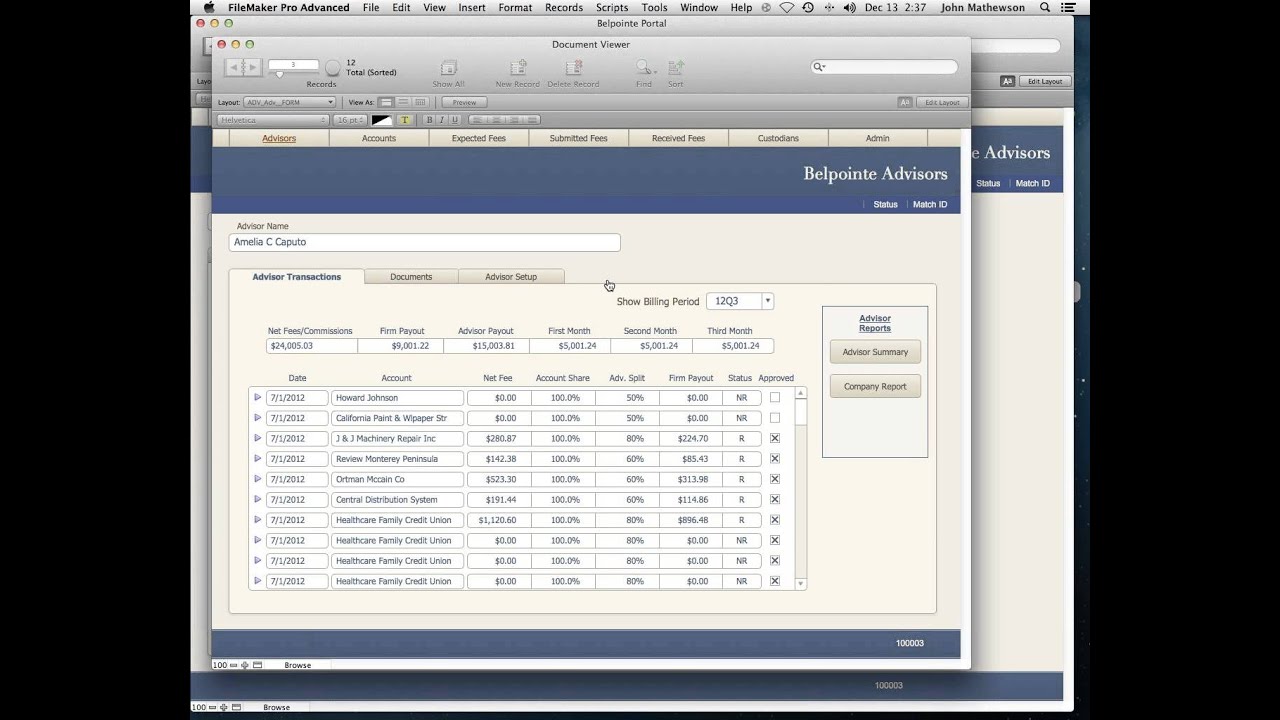The width and height of the screenshot is (1280, 720).
Task: Apply Bold formatting
Action: (429, 120)
